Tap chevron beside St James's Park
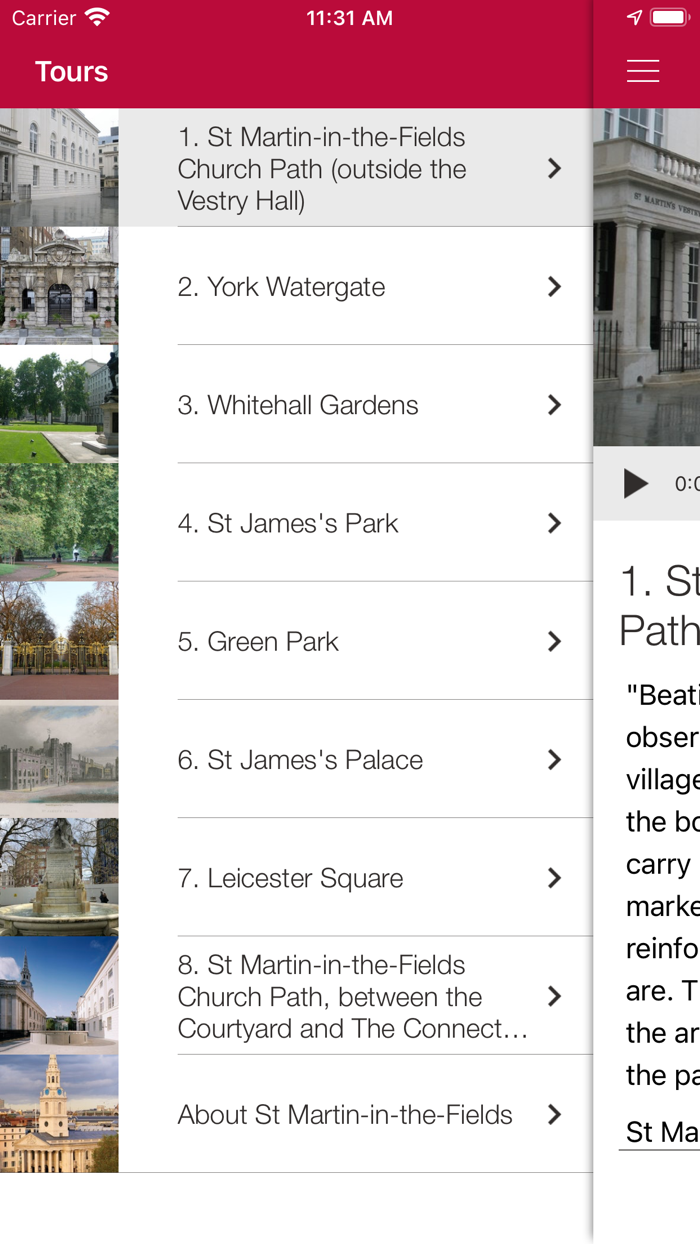This screenshot has height=1244, width=700. tap(554, 523)
